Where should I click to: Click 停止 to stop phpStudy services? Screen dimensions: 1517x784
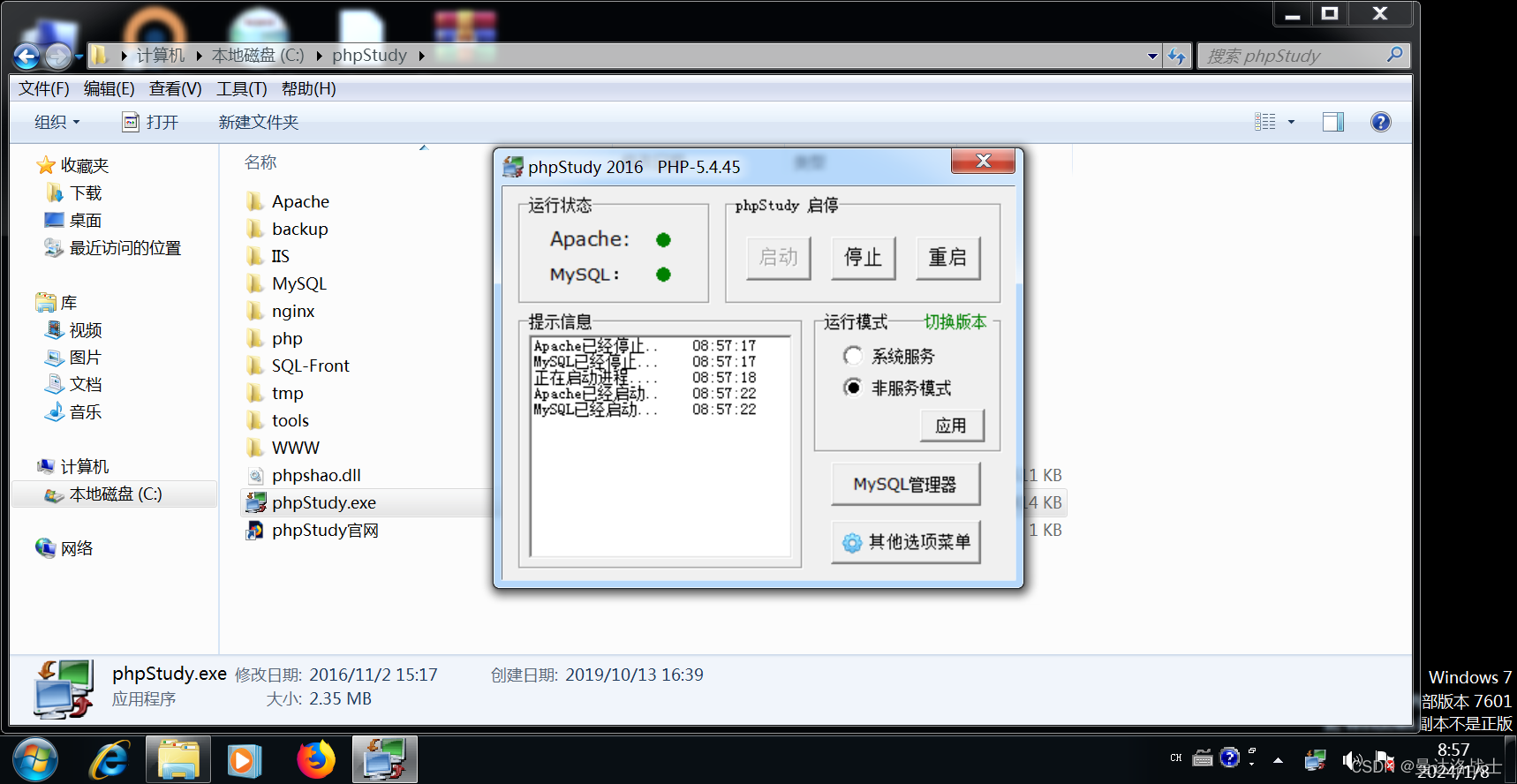863,258
